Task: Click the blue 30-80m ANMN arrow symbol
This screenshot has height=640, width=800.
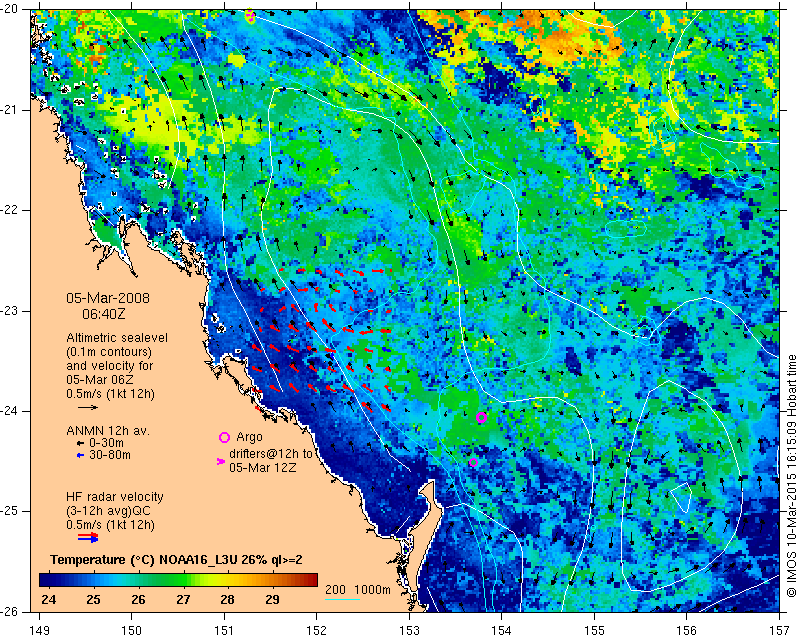Action: pyautogui.click(x=80, y=455)
